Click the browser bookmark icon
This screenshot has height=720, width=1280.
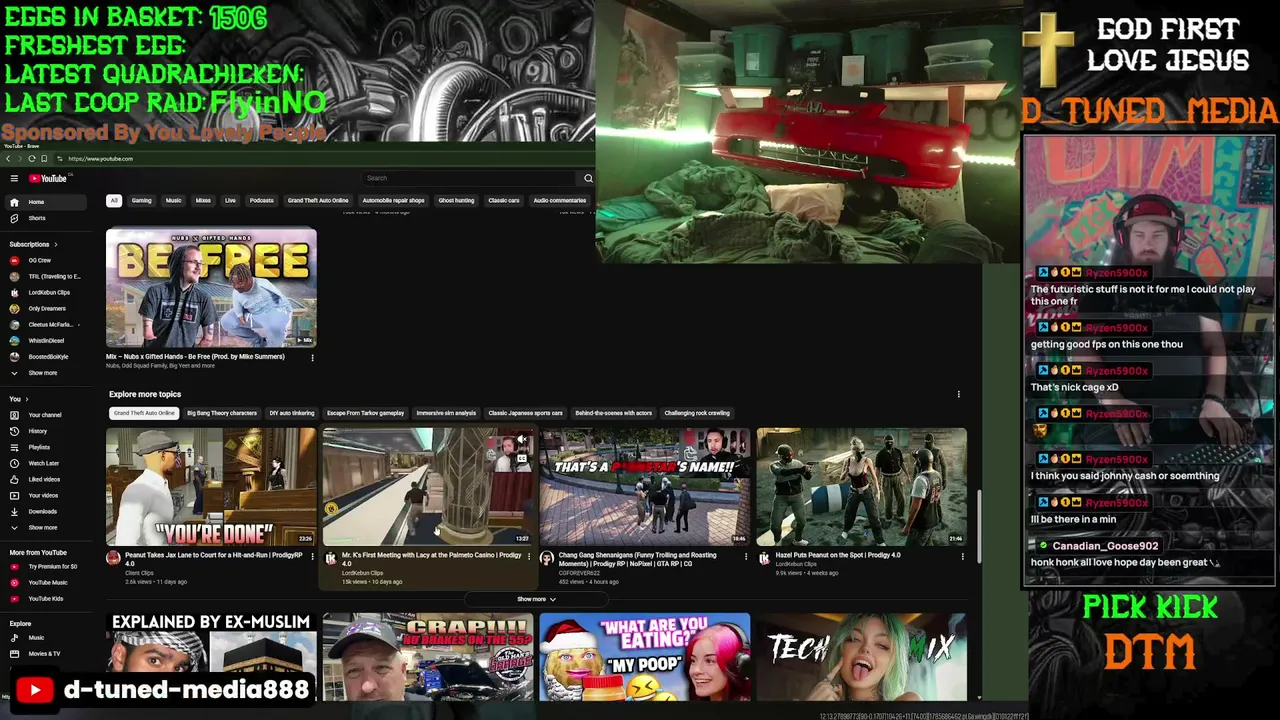click(x=44, y=159)
